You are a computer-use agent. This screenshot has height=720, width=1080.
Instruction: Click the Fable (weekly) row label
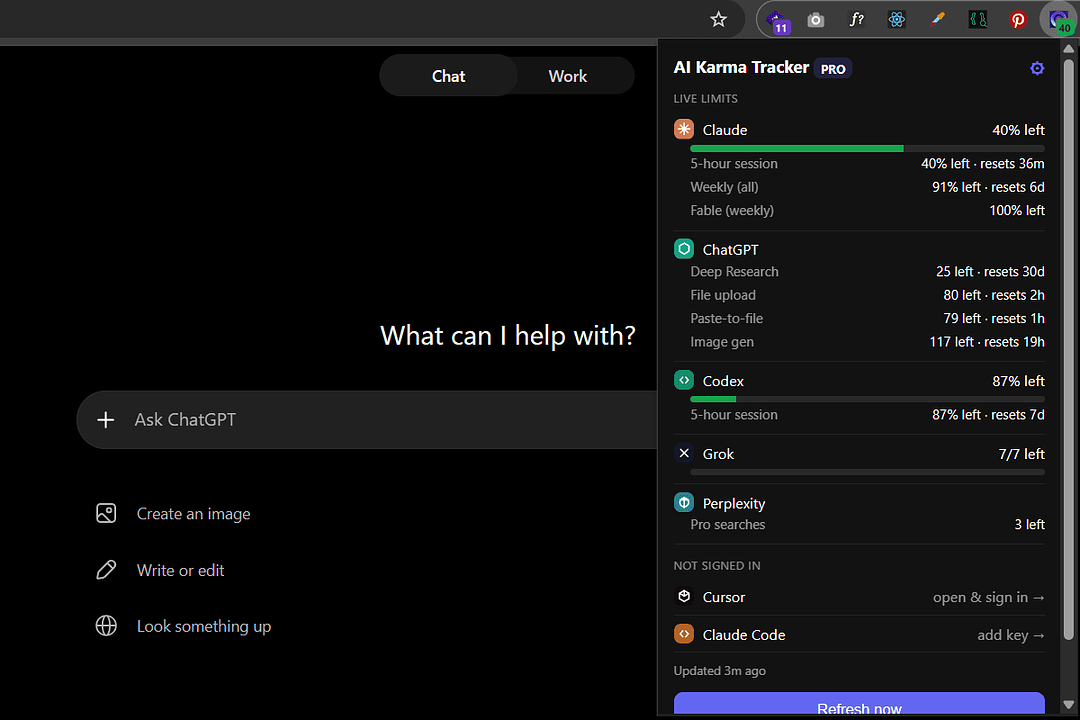[731, 211]
